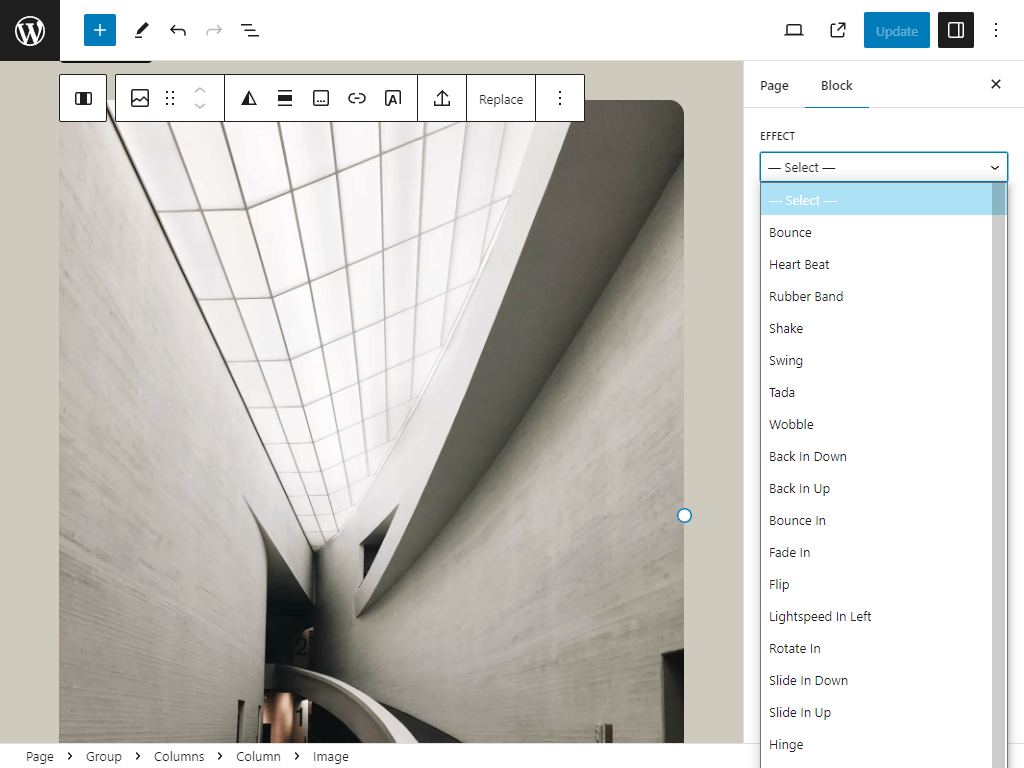Screen dimensions: 1024x768
Task: Select the Tools pencil icon
Action: click(x=142, y=30)
